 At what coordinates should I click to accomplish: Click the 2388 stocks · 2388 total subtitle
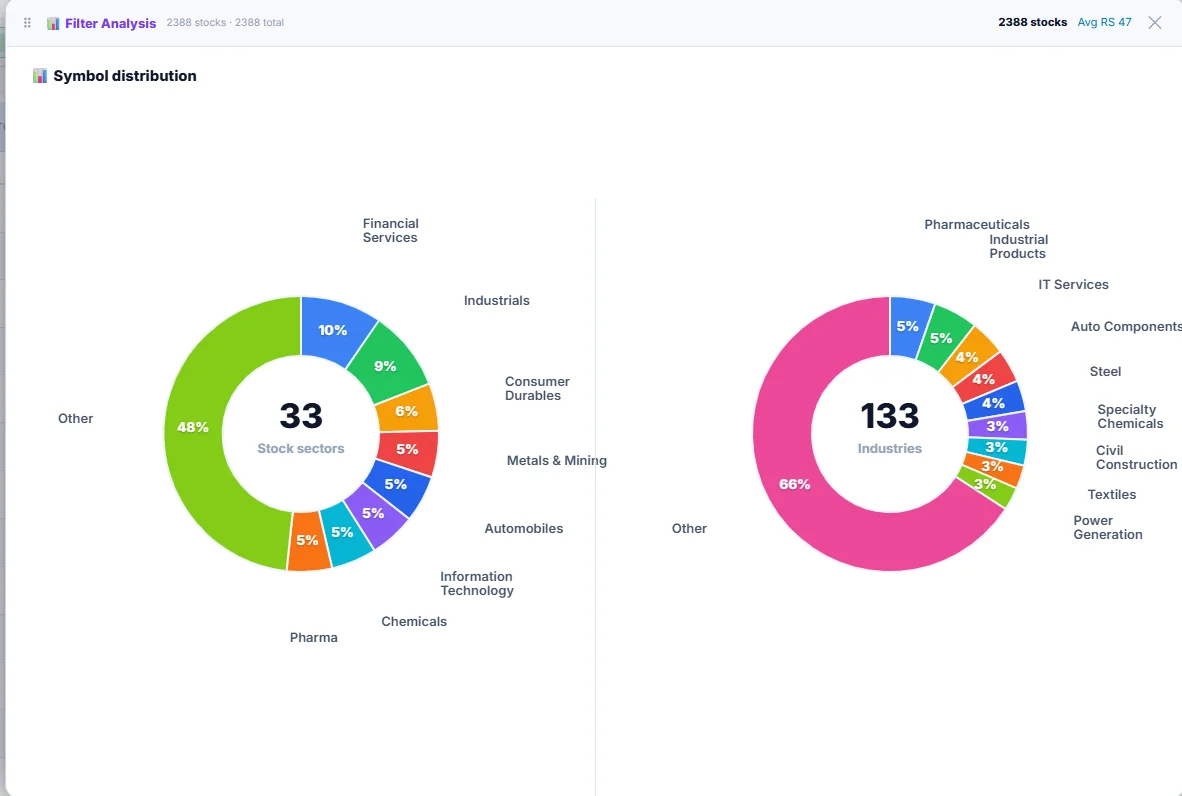[225, 23]
